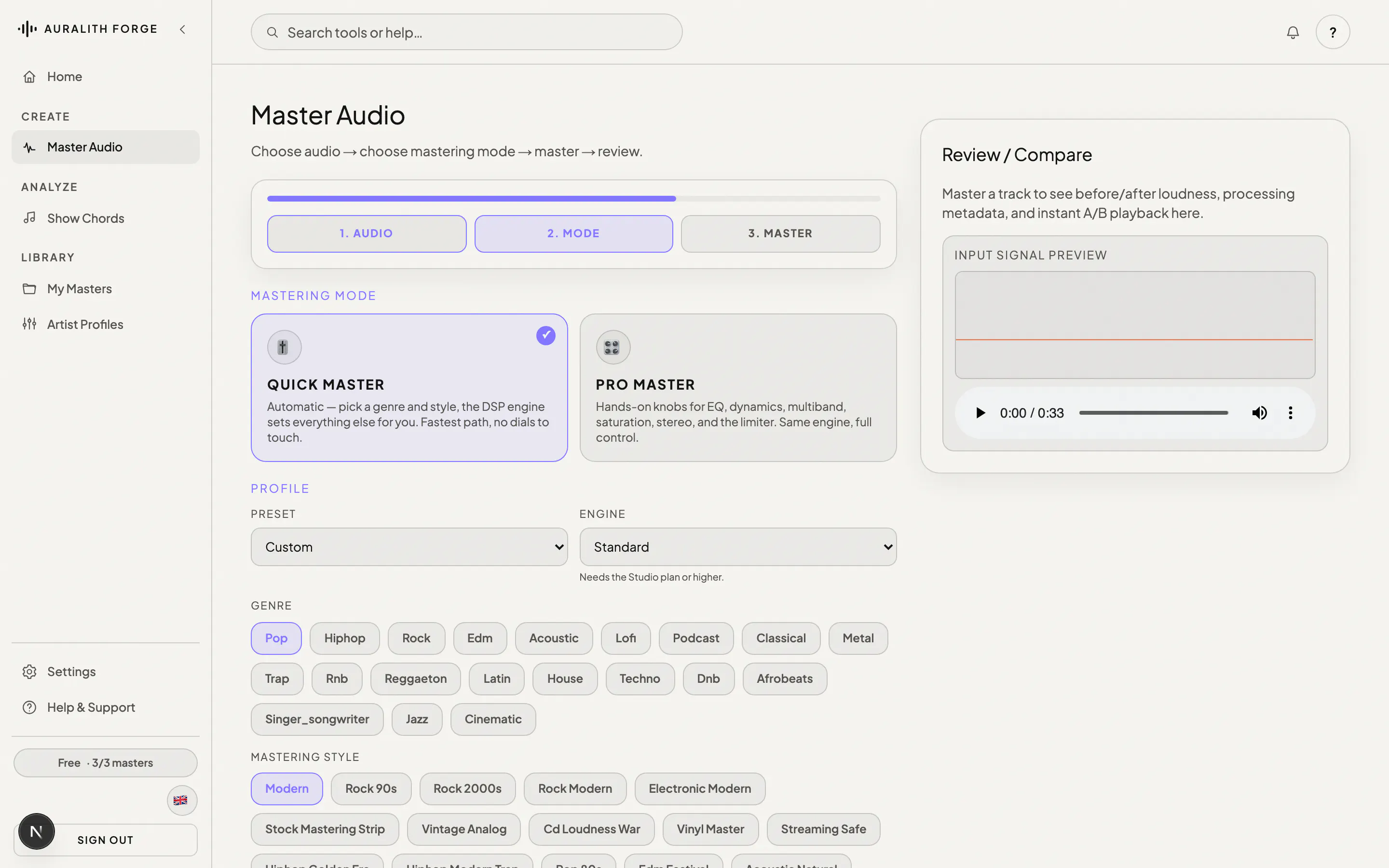
Task: Click the Auralith Forge logo
Action: click(x=87, y=29)
